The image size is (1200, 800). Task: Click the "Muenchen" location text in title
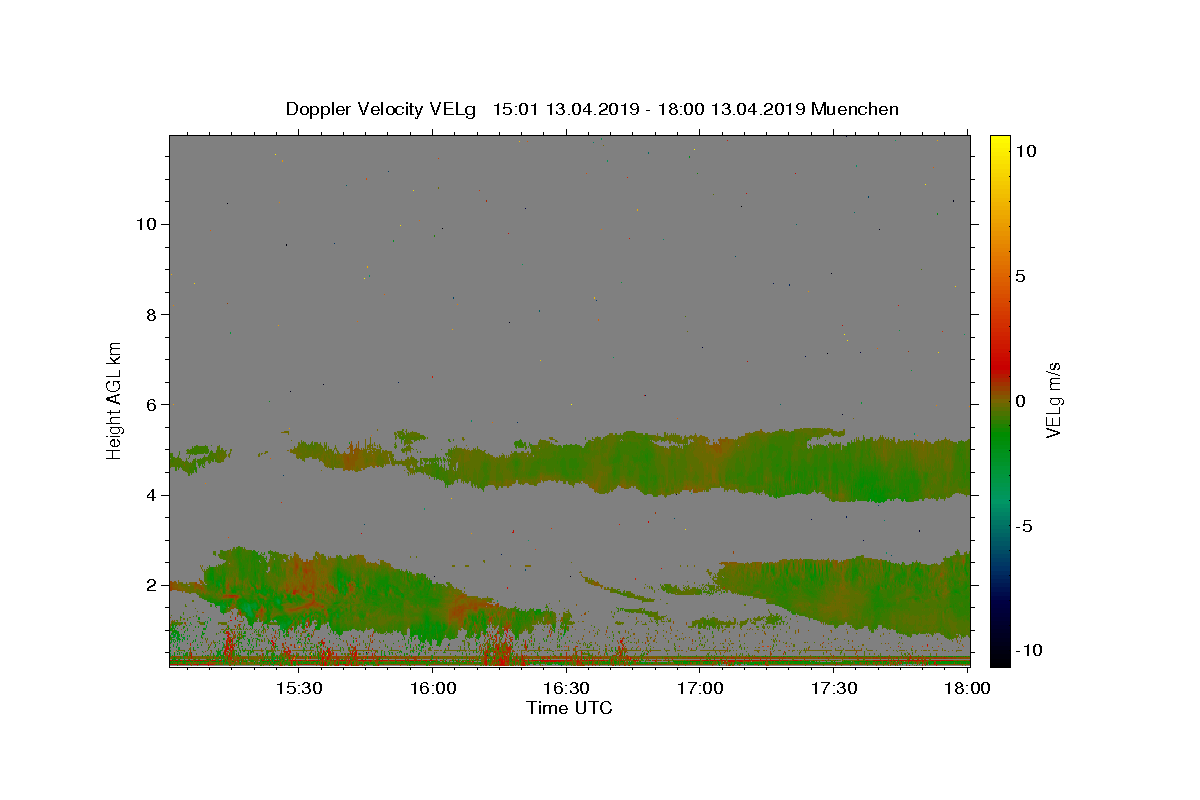click(855, 109)
